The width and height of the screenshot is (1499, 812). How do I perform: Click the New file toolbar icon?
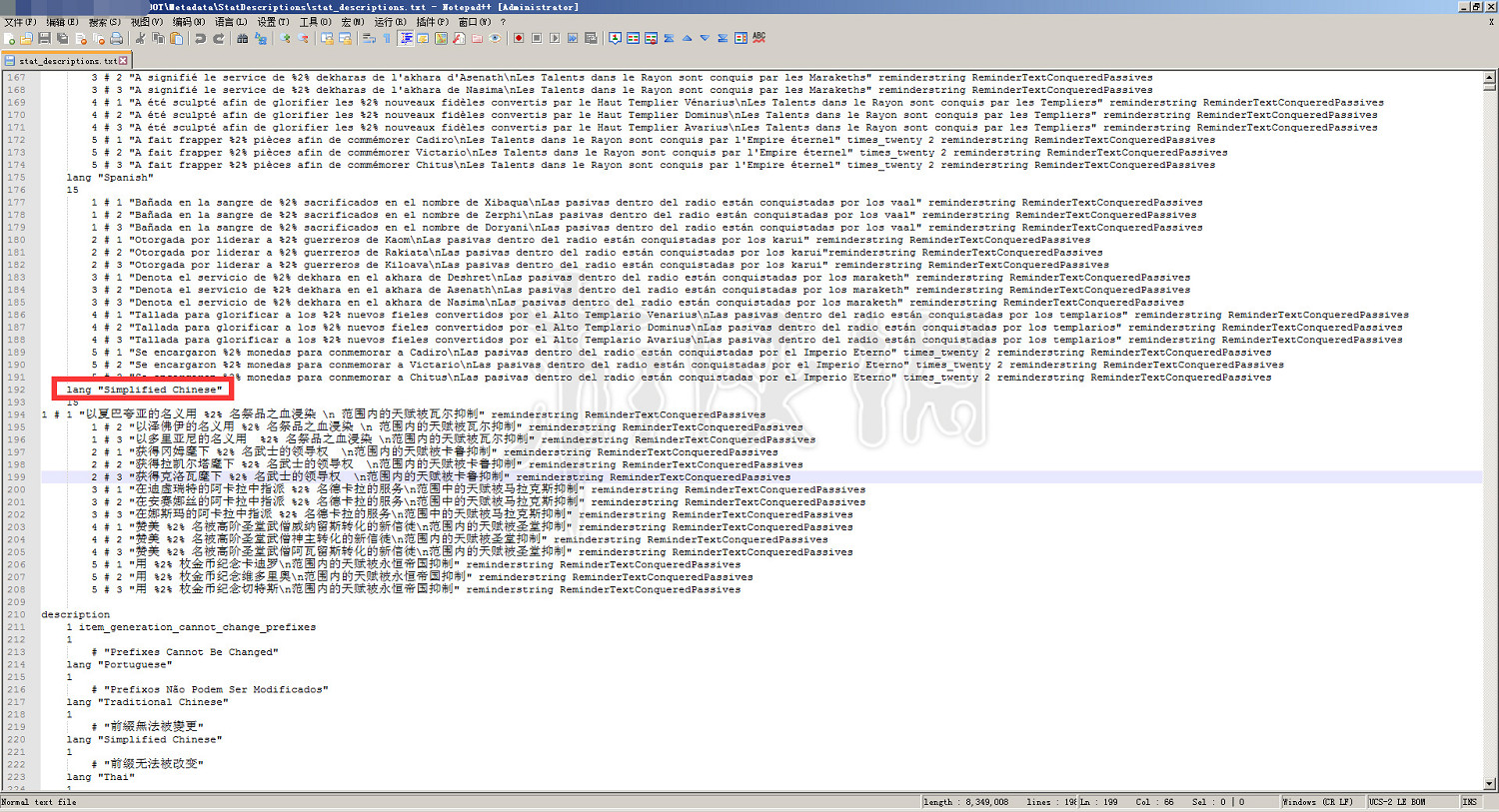tap(9, 39)
